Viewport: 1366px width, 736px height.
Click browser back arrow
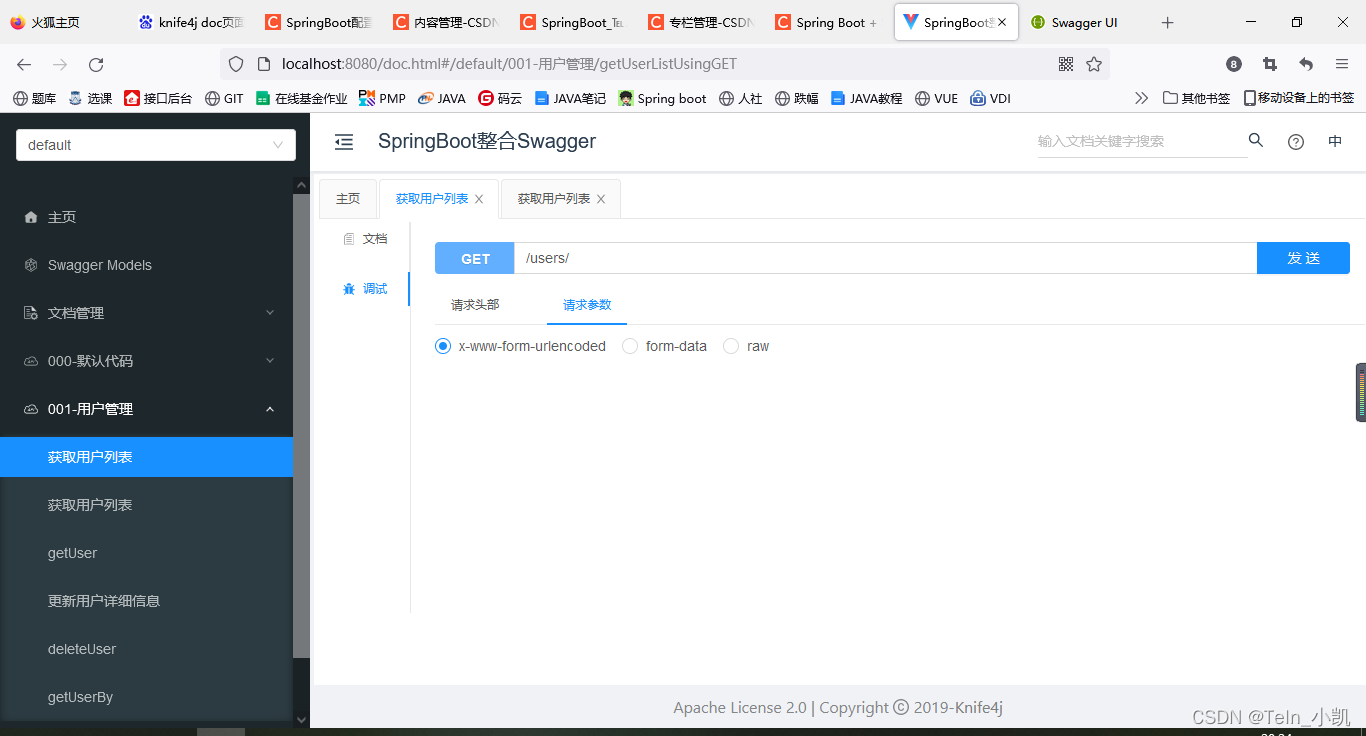point(24,64)
